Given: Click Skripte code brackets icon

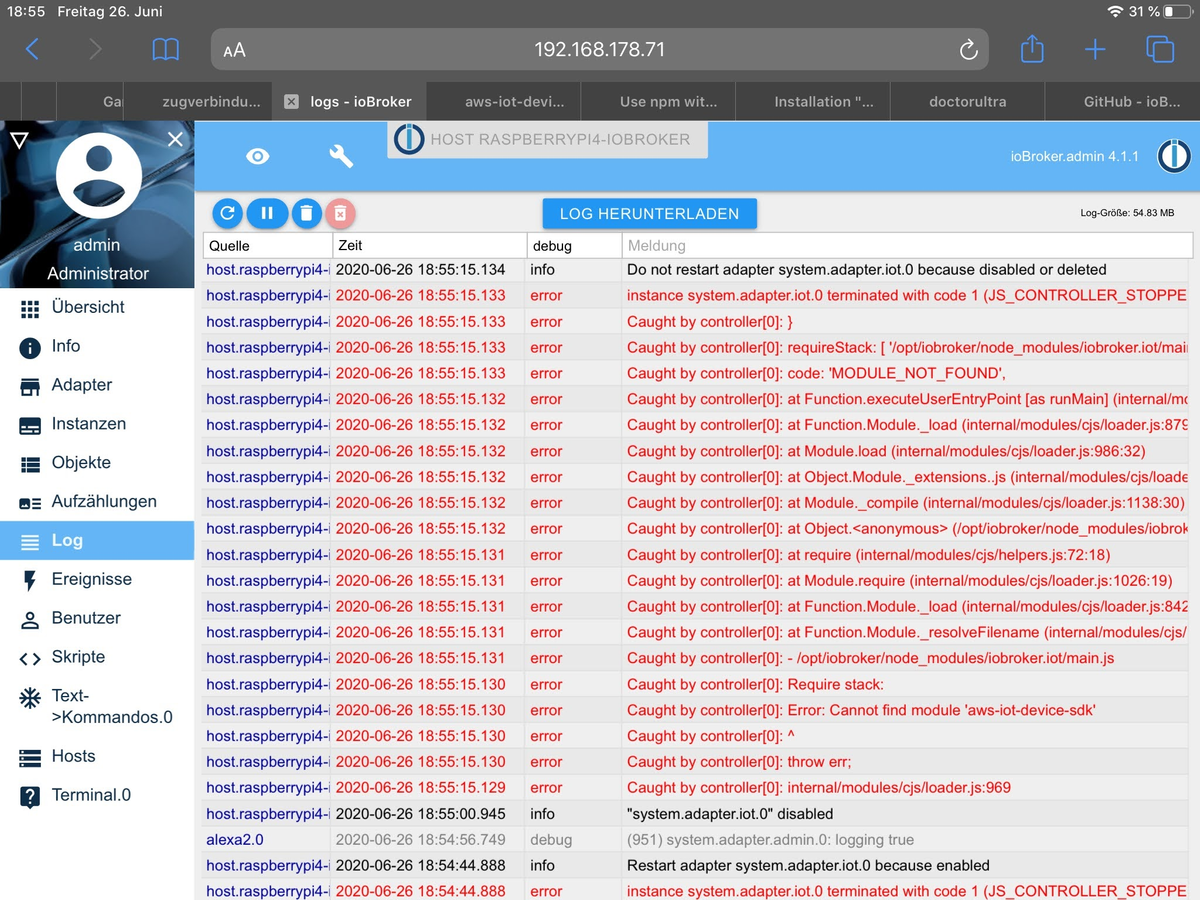Looking at the screenshot, I should click(30, 658).
